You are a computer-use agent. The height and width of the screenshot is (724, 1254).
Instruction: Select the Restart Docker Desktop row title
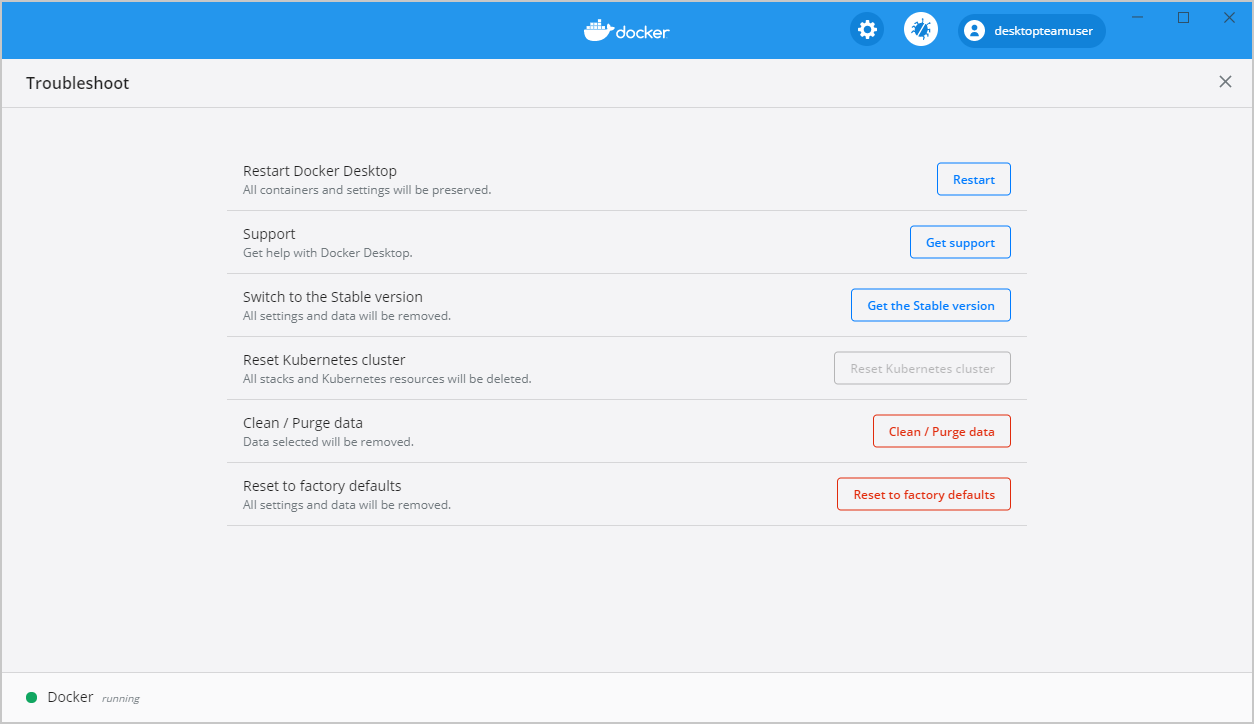[320, 171]
